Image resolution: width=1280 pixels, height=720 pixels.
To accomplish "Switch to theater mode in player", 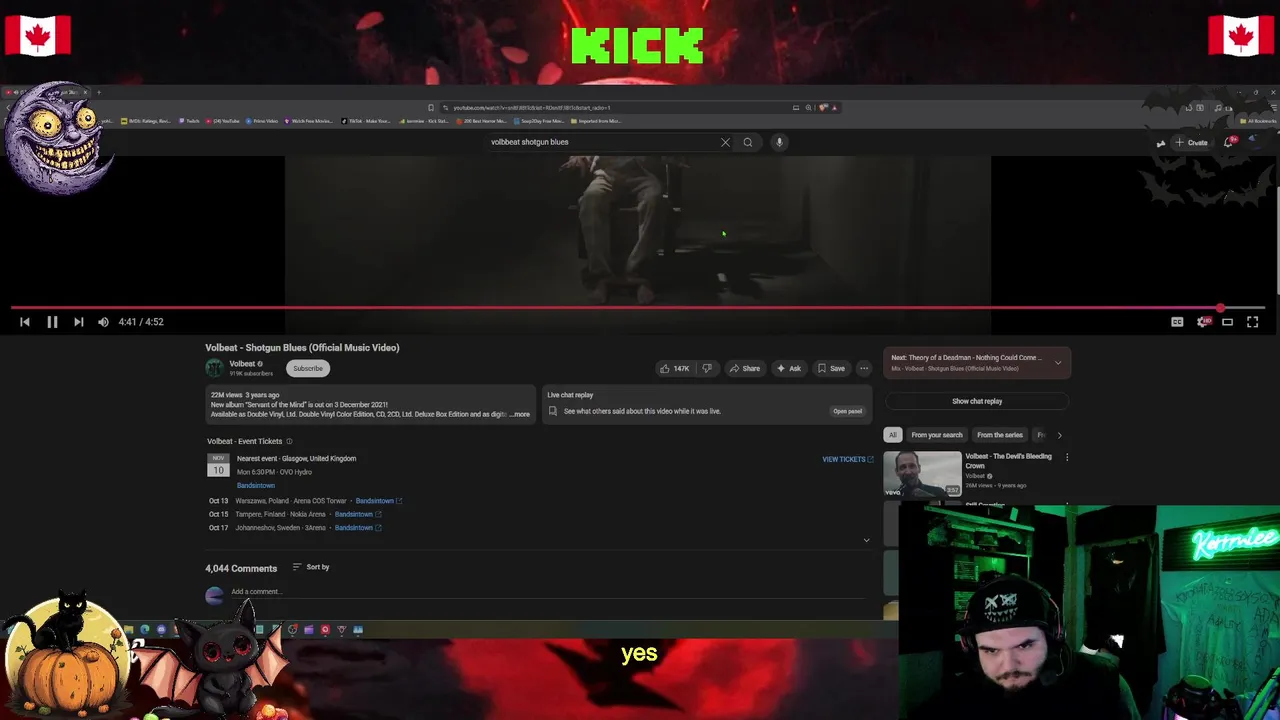I will tap(1227, 322).
